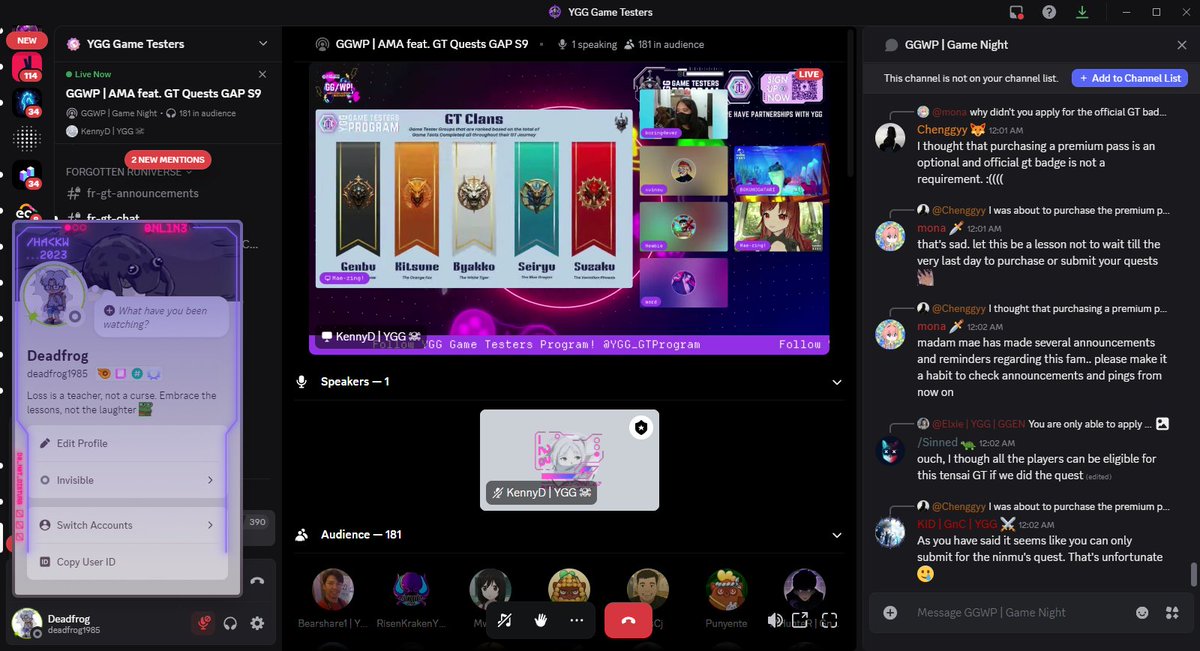Click the green download update icon
1200x651 pixels.
coord(1081,12)
